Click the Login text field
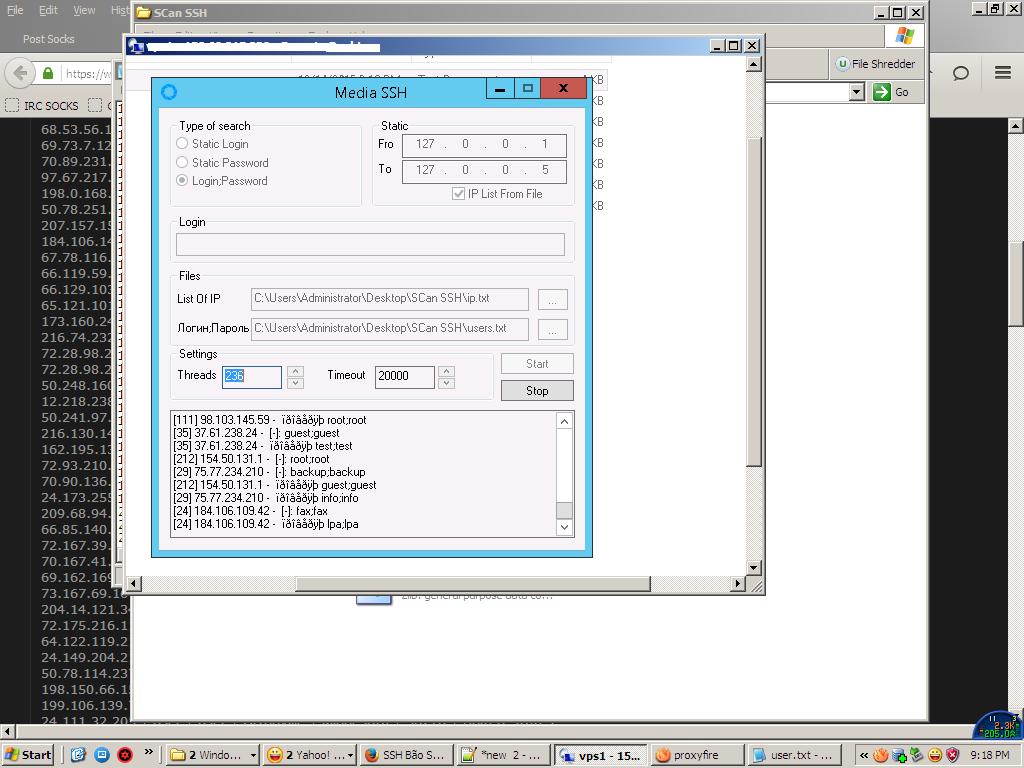Viewport: 1024px width, 768px height. (370, 244)
